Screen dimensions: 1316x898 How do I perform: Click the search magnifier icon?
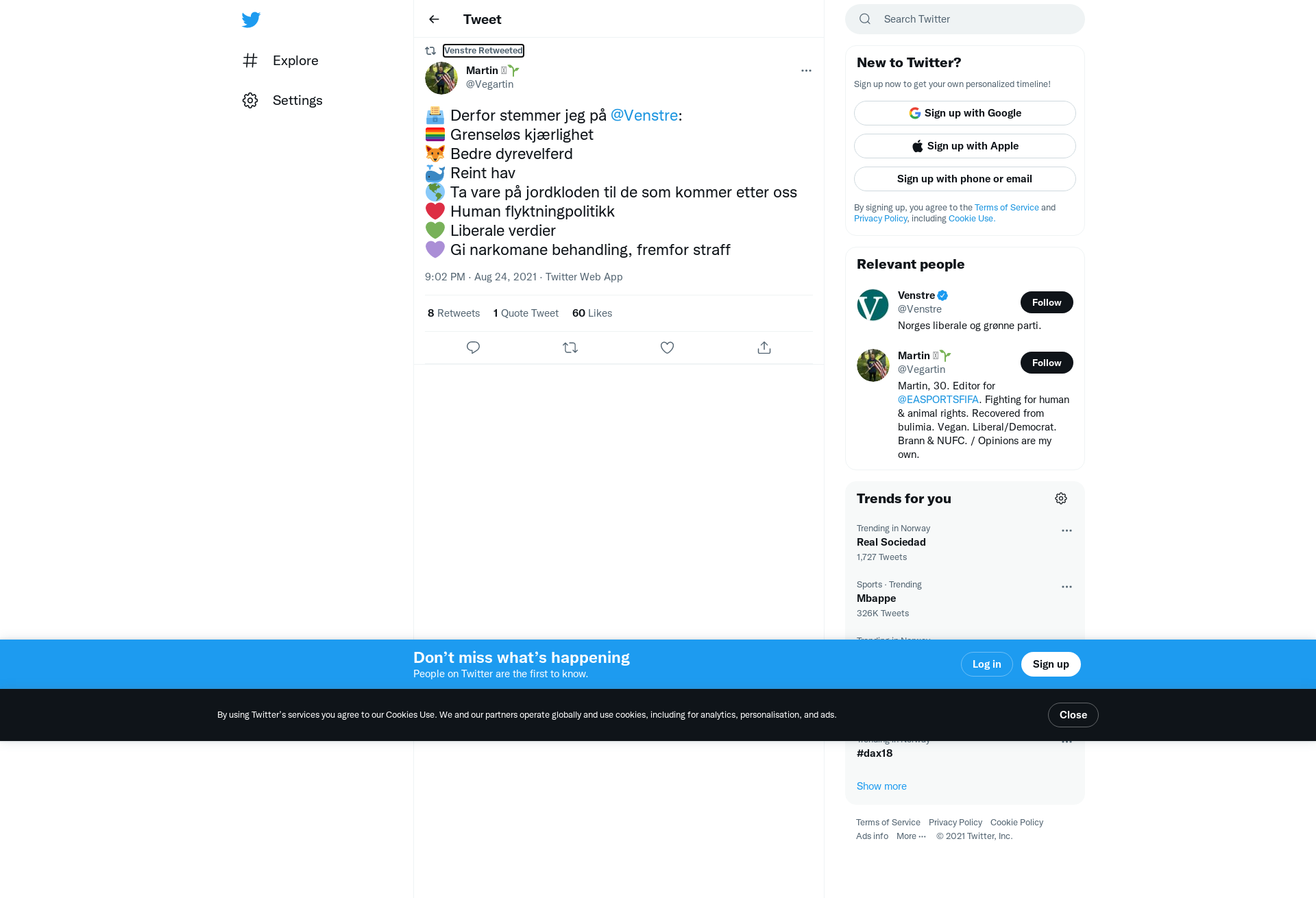[865, 19]
